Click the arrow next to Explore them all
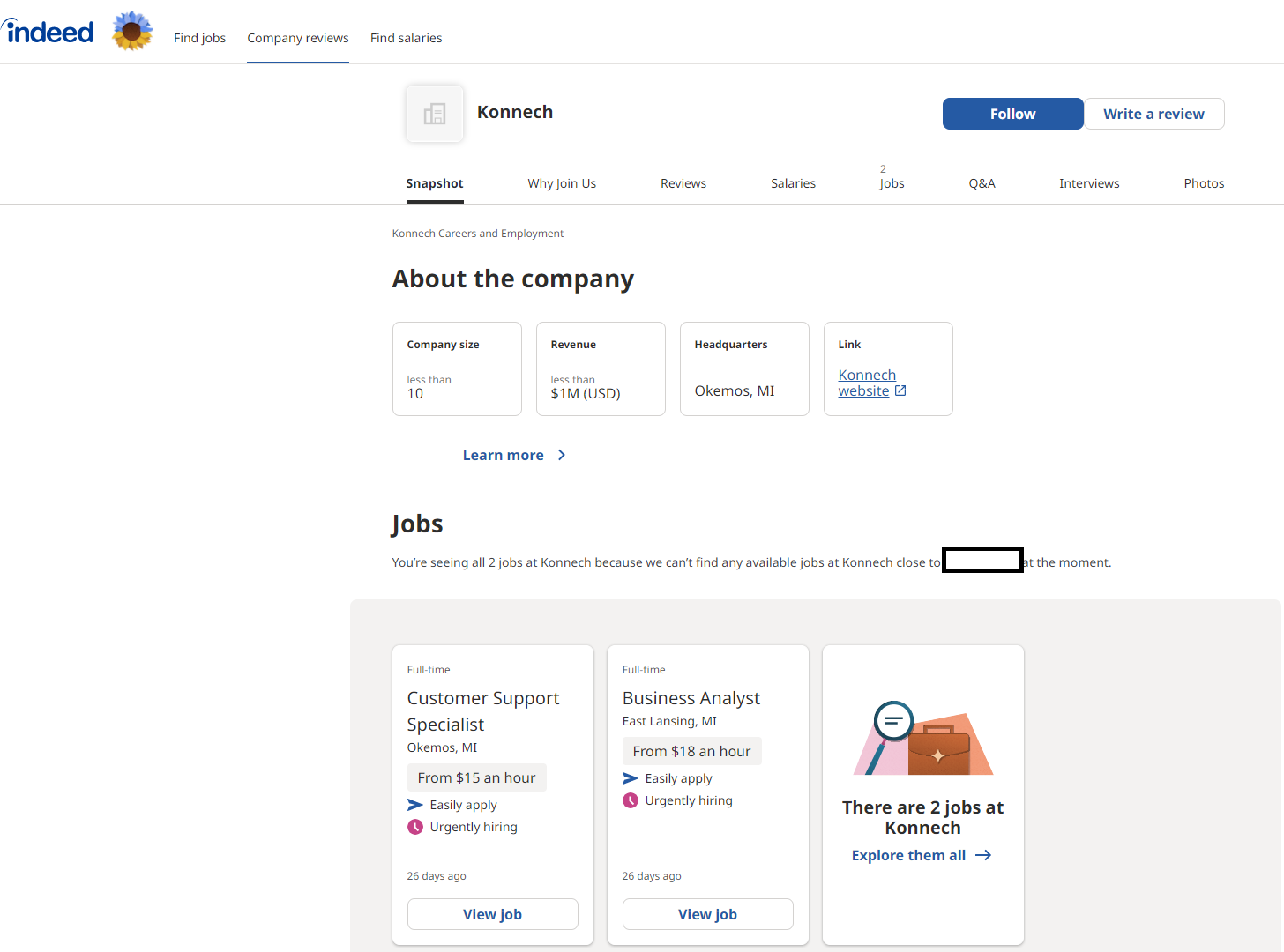The image size is (1284, 952). (x=983, y=855)
